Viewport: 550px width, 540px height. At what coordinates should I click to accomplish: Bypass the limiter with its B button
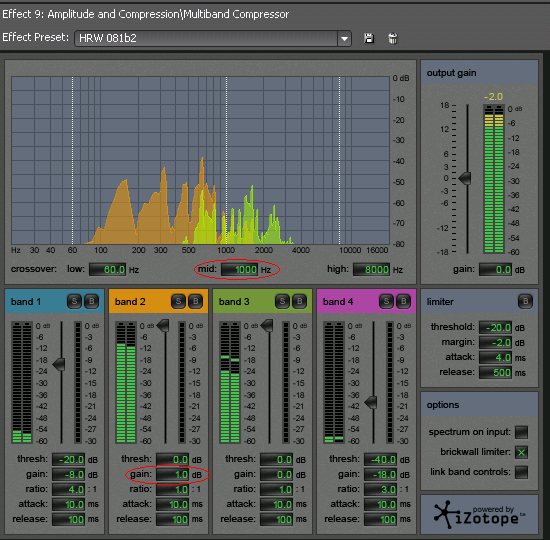(x=525, y=301)
